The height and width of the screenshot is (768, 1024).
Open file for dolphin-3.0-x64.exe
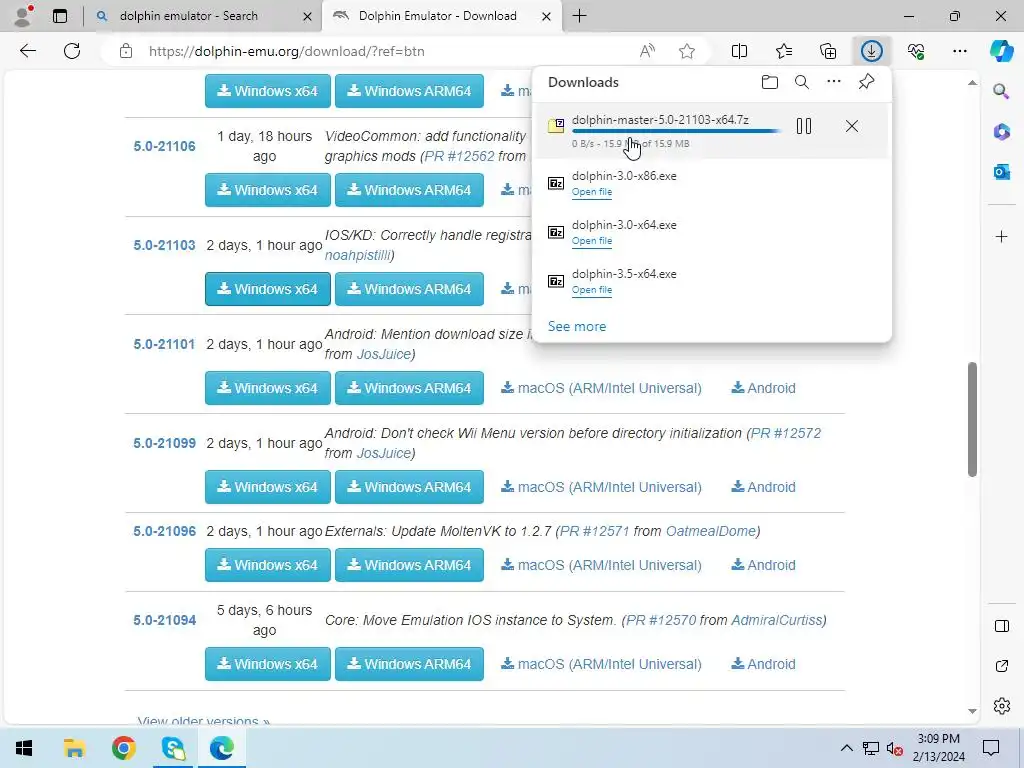point(592,241)
